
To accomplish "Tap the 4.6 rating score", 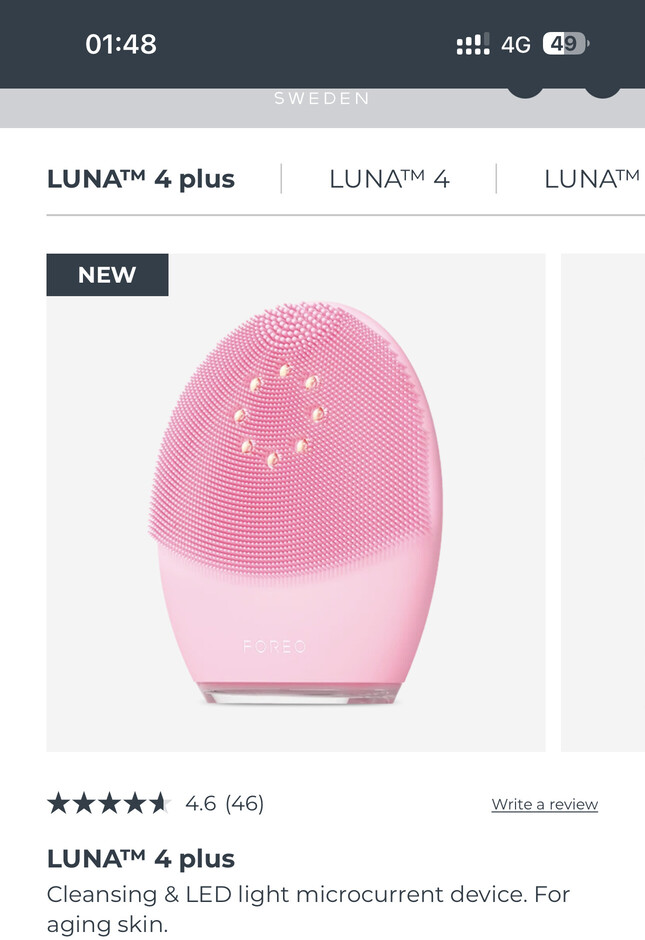I will click(x=200, y=803).
